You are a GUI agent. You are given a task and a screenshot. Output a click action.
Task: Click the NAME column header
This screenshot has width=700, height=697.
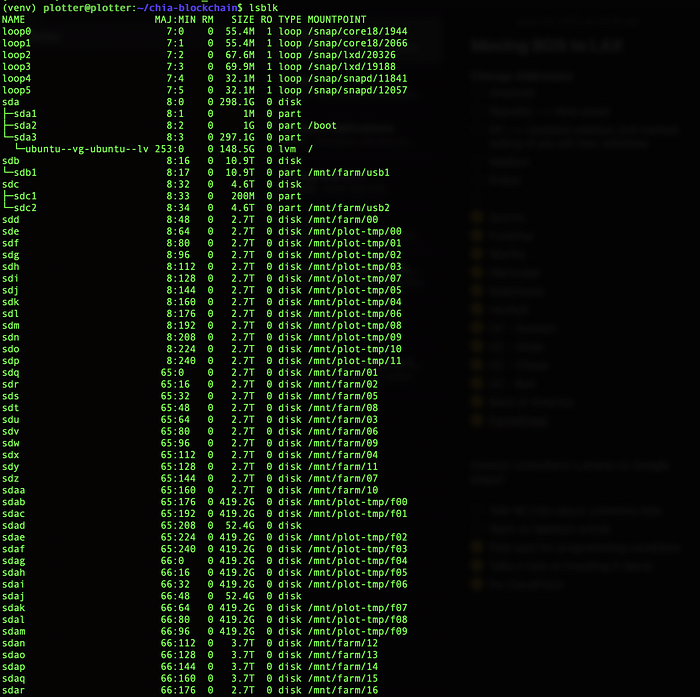(13, 20)
